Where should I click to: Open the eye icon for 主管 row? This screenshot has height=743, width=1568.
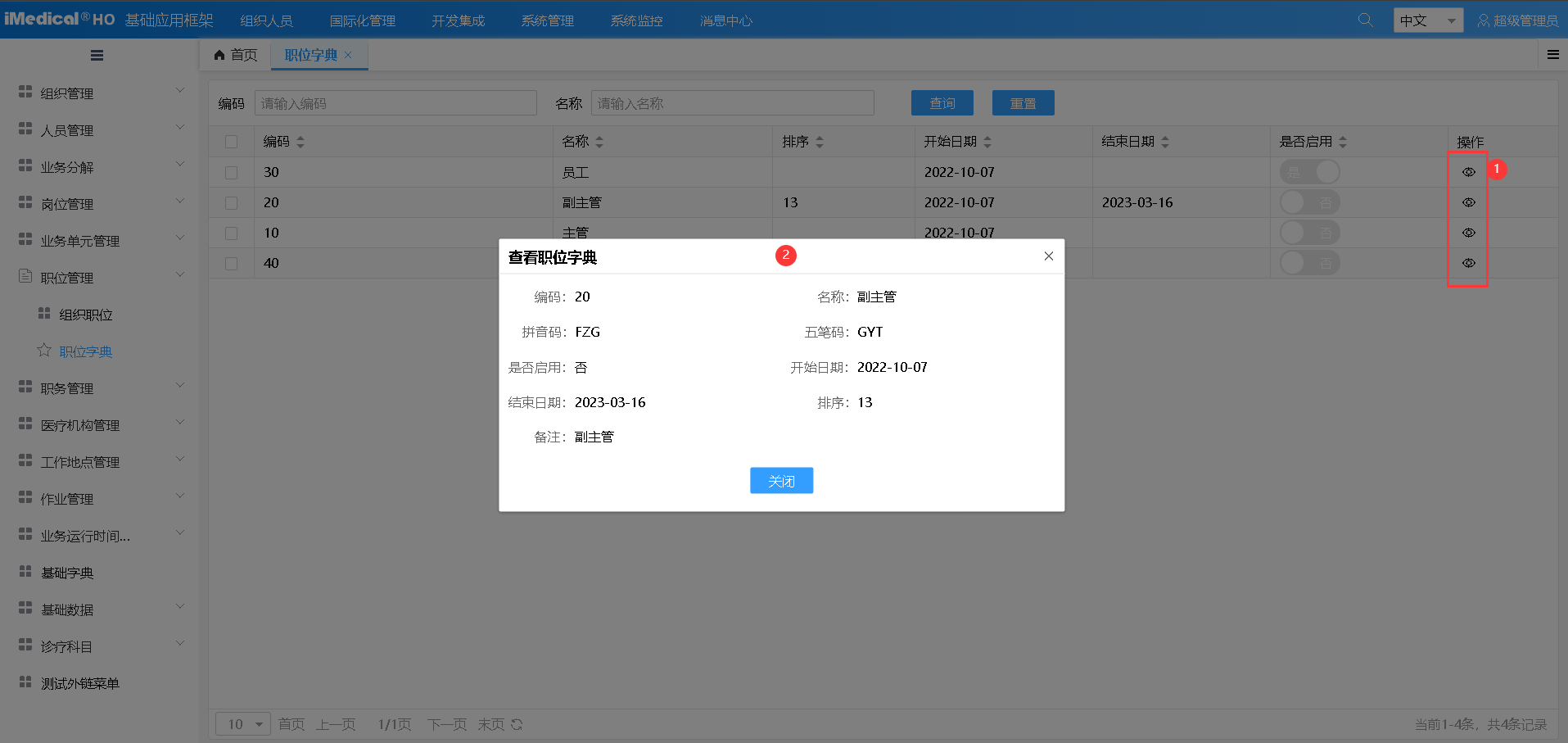point(1468,233)
